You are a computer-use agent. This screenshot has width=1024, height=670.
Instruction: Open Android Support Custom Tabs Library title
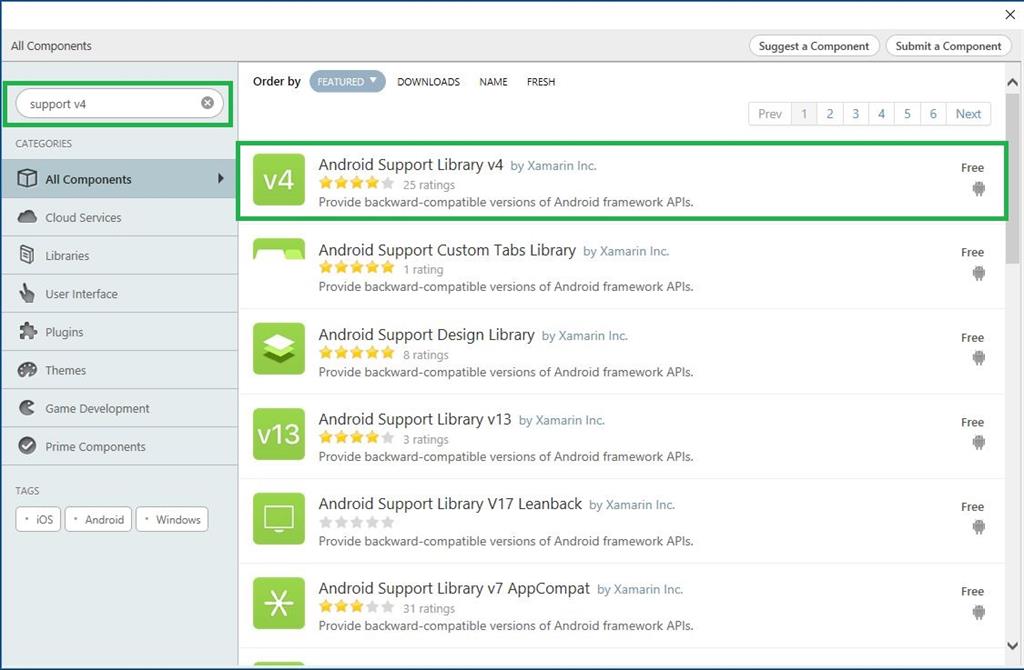pos(447,250)
